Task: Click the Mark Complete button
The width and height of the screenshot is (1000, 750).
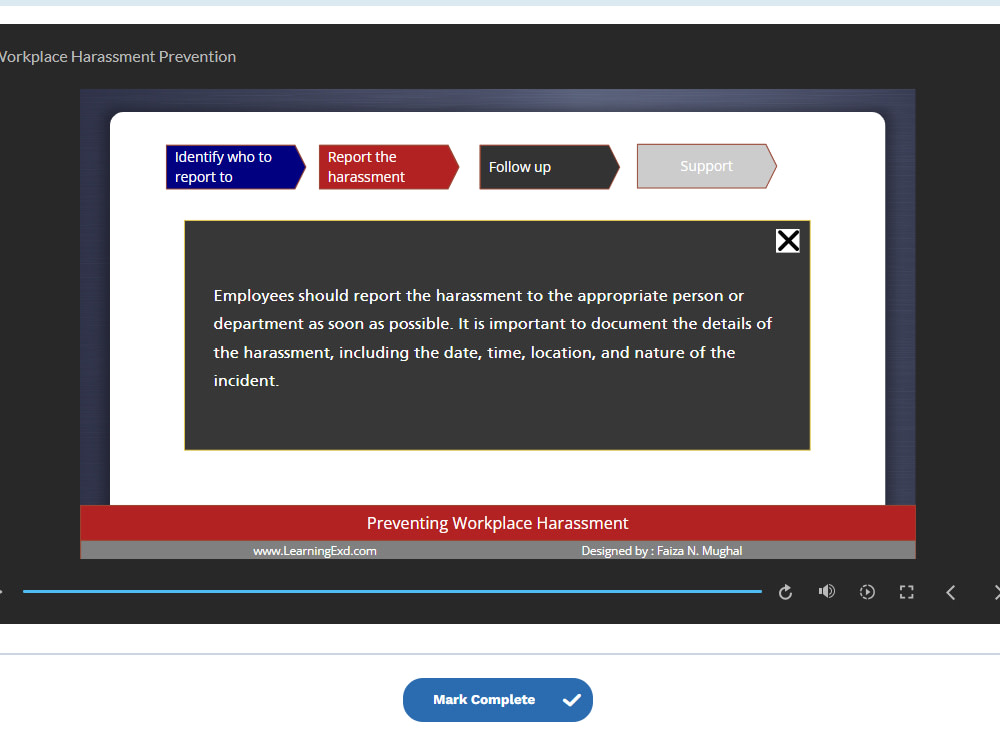Action: coord(497,700)
